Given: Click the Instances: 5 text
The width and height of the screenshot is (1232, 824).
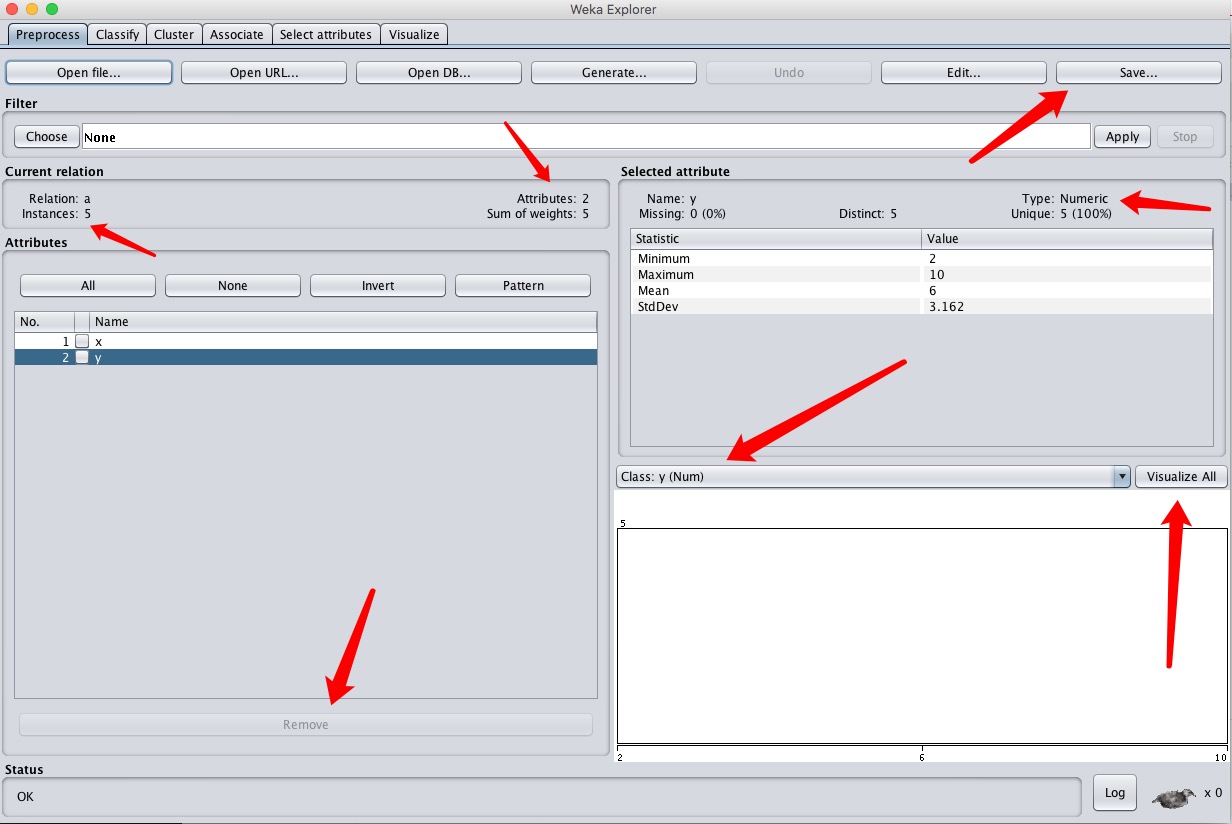Looking at the screenshot, I should [x=56, y=214].
